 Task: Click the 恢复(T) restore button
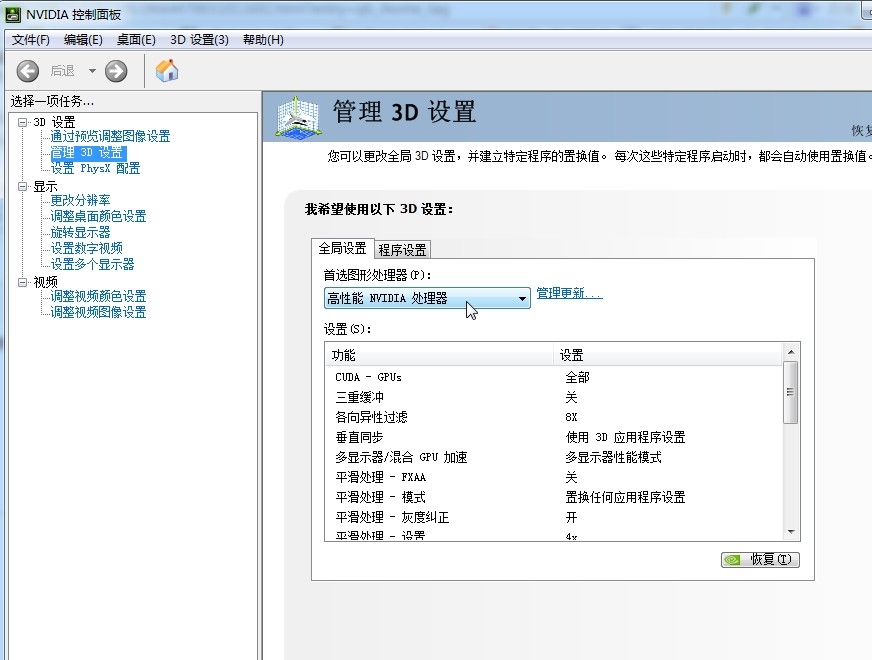click(x=760, y=559)
